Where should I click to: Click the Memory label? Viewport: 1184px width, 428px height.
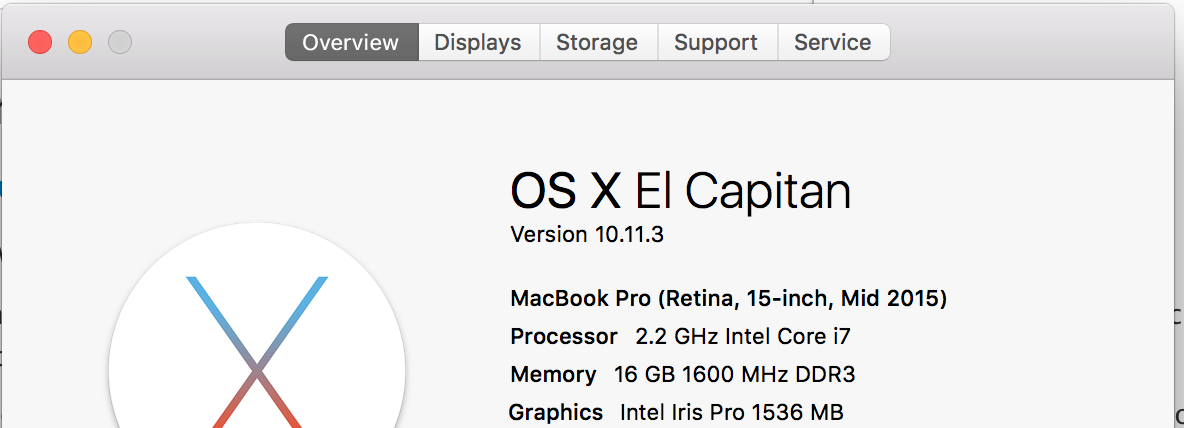[553, 375]
